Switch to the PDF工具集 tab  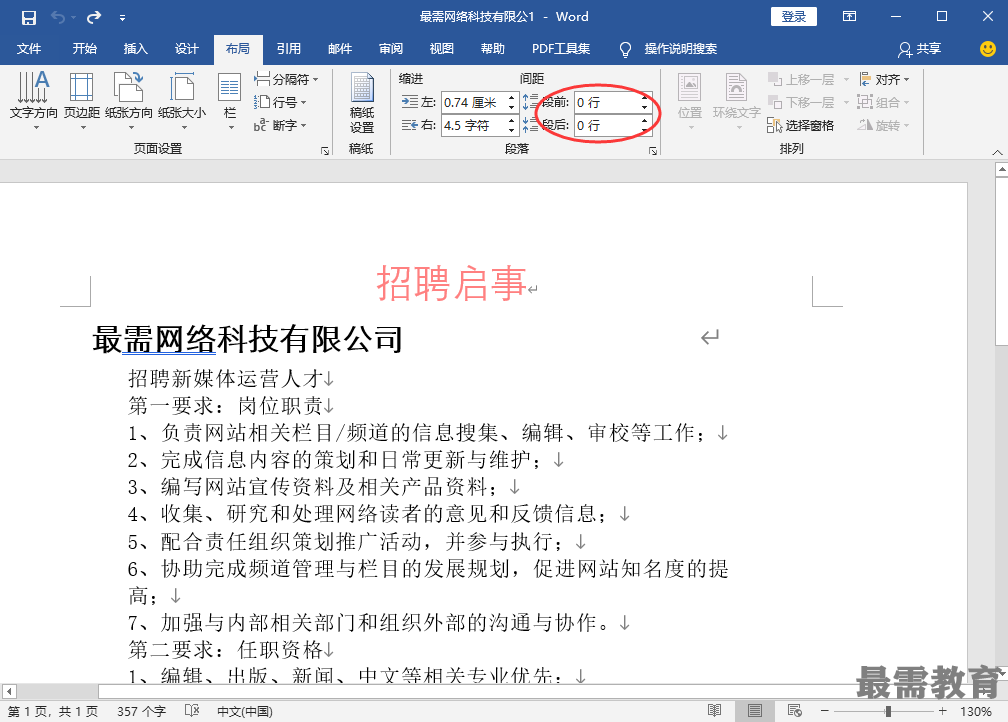click(x=561, y=49)
